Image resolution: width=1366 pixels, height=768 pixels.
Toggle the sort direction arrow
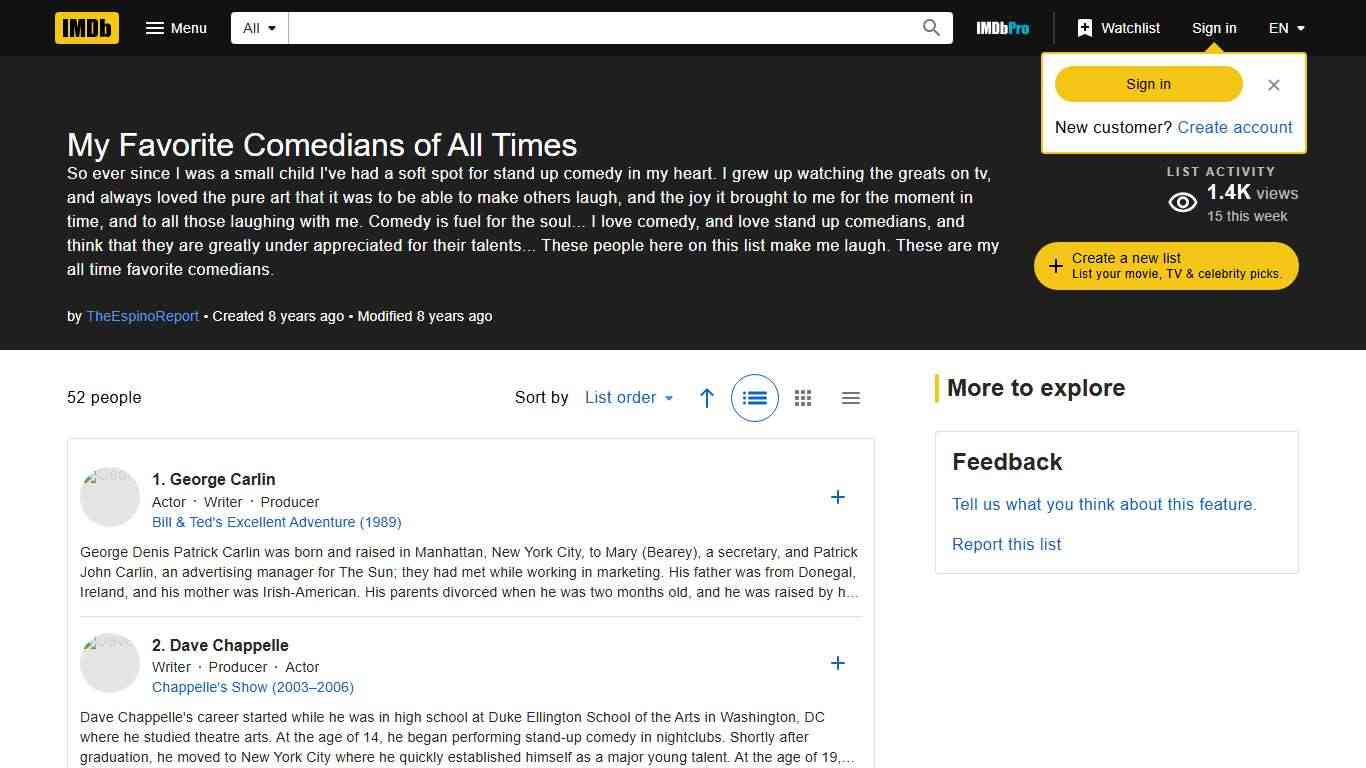pos(707,398)
